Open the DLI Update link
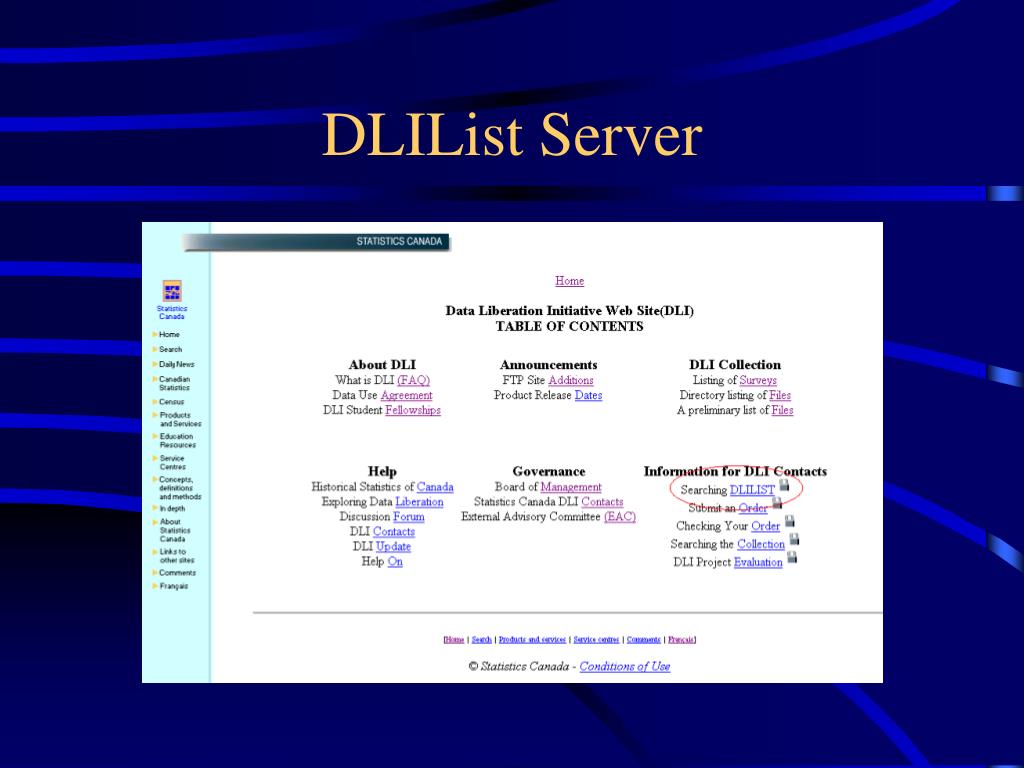Image resolution: width=1024 pixels, height=768 pixels. coord(393,547)
